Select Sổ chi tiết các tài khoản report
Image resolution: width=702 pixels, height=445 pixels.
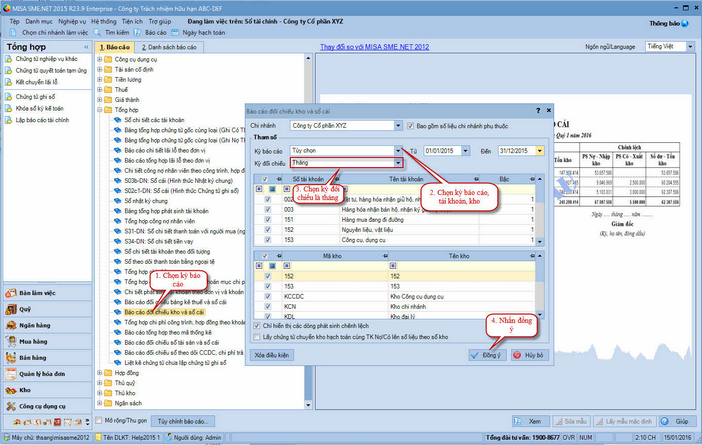(154, 120)
